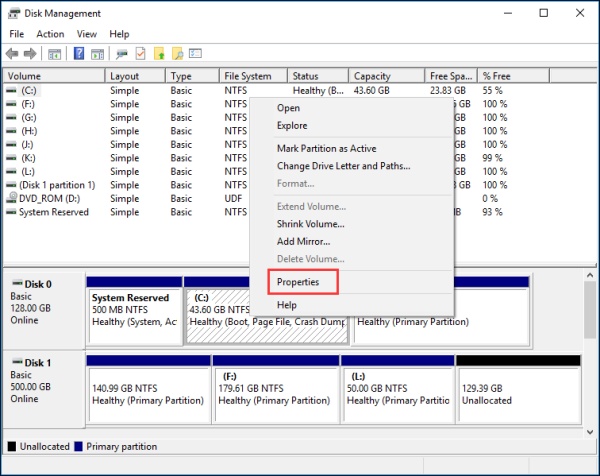Open the View menu in menu bar
The width and height of the screenshot is (600, 476).
pos(87,34)
